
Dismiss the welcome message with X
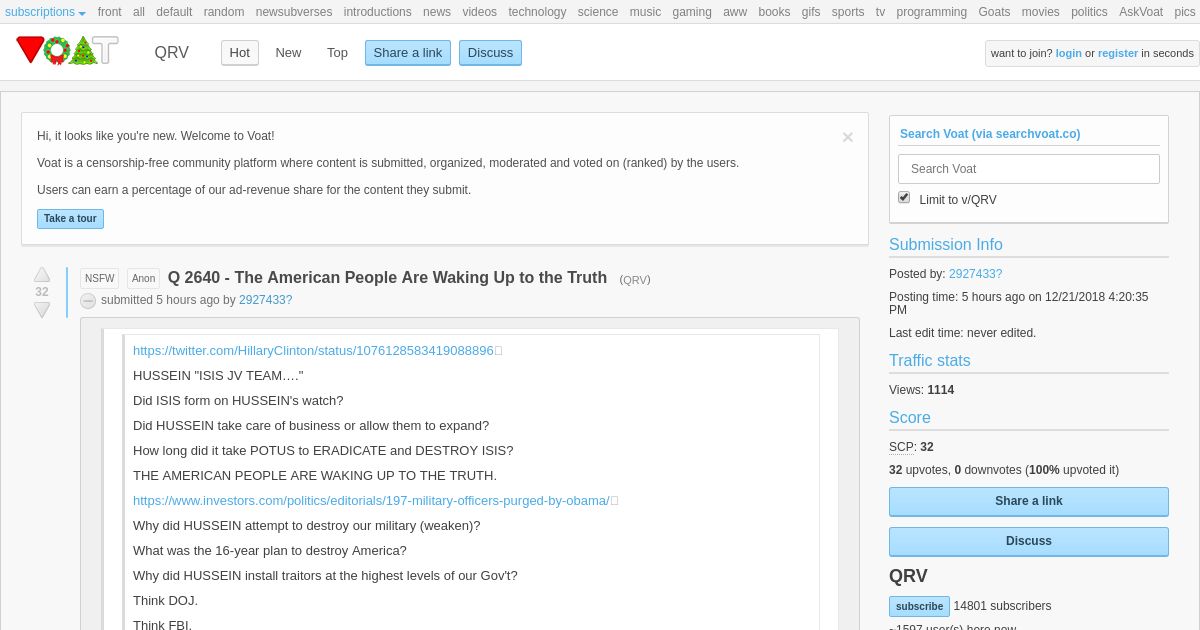(848, 137)
